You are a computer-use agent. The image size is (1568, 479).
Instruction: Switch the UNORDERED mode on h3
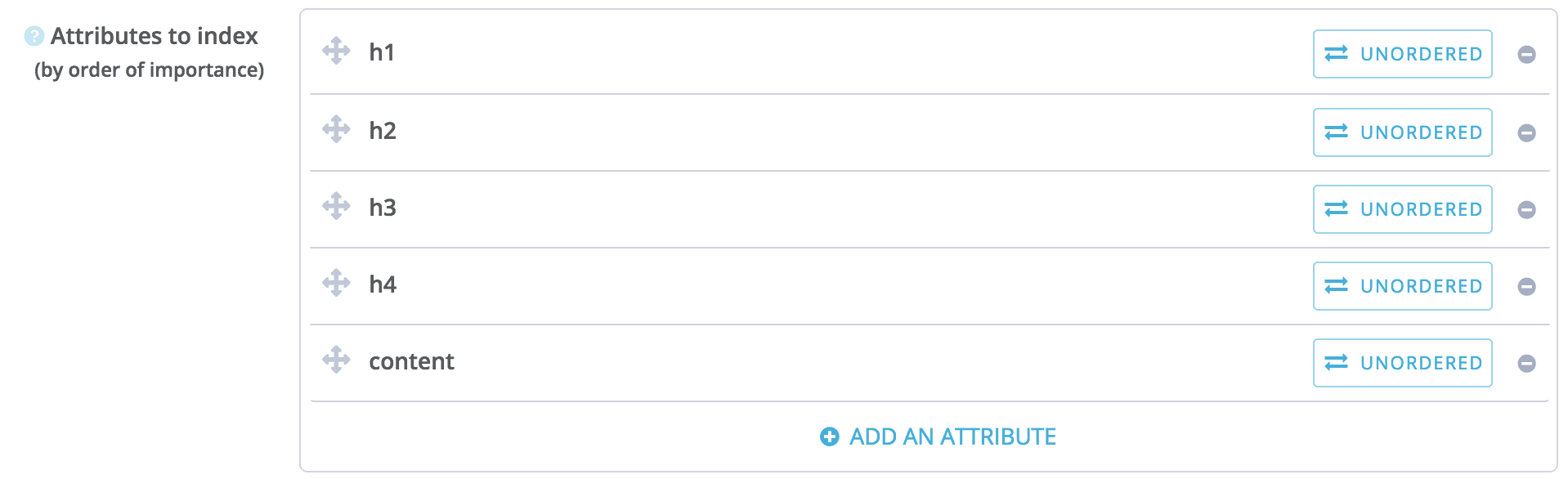click(1403, 209)
